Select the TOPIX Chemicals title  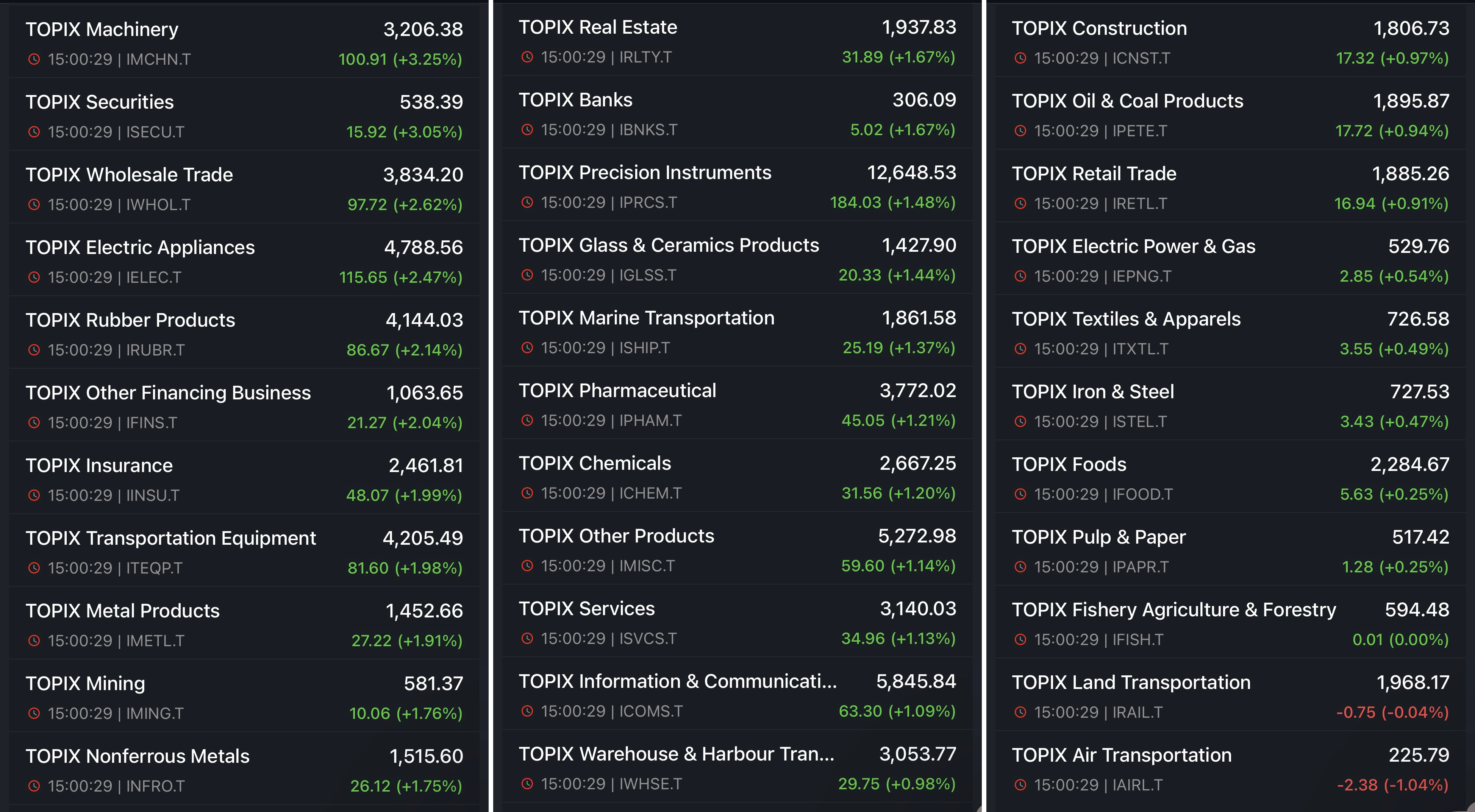tap(595, 463)
